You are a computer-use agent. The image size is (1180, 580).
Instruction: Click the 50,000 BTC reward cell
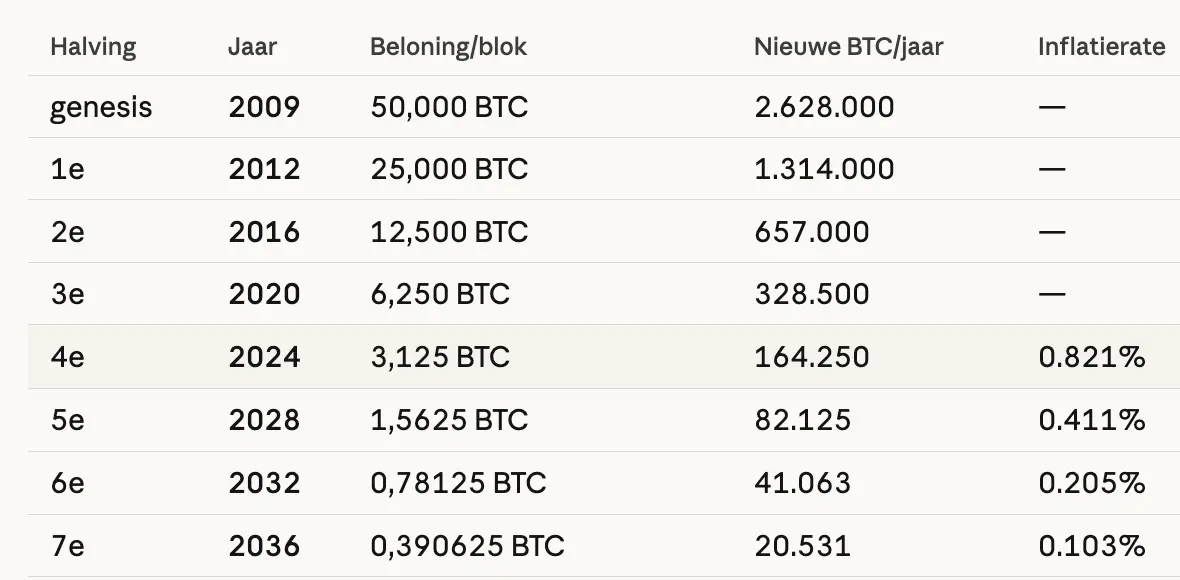tap(449, 107)
